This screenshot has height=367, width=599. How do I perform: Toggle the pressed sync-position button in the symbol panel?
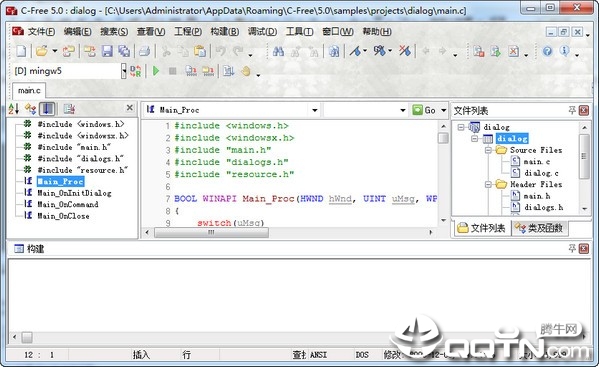tap(47, 109)
